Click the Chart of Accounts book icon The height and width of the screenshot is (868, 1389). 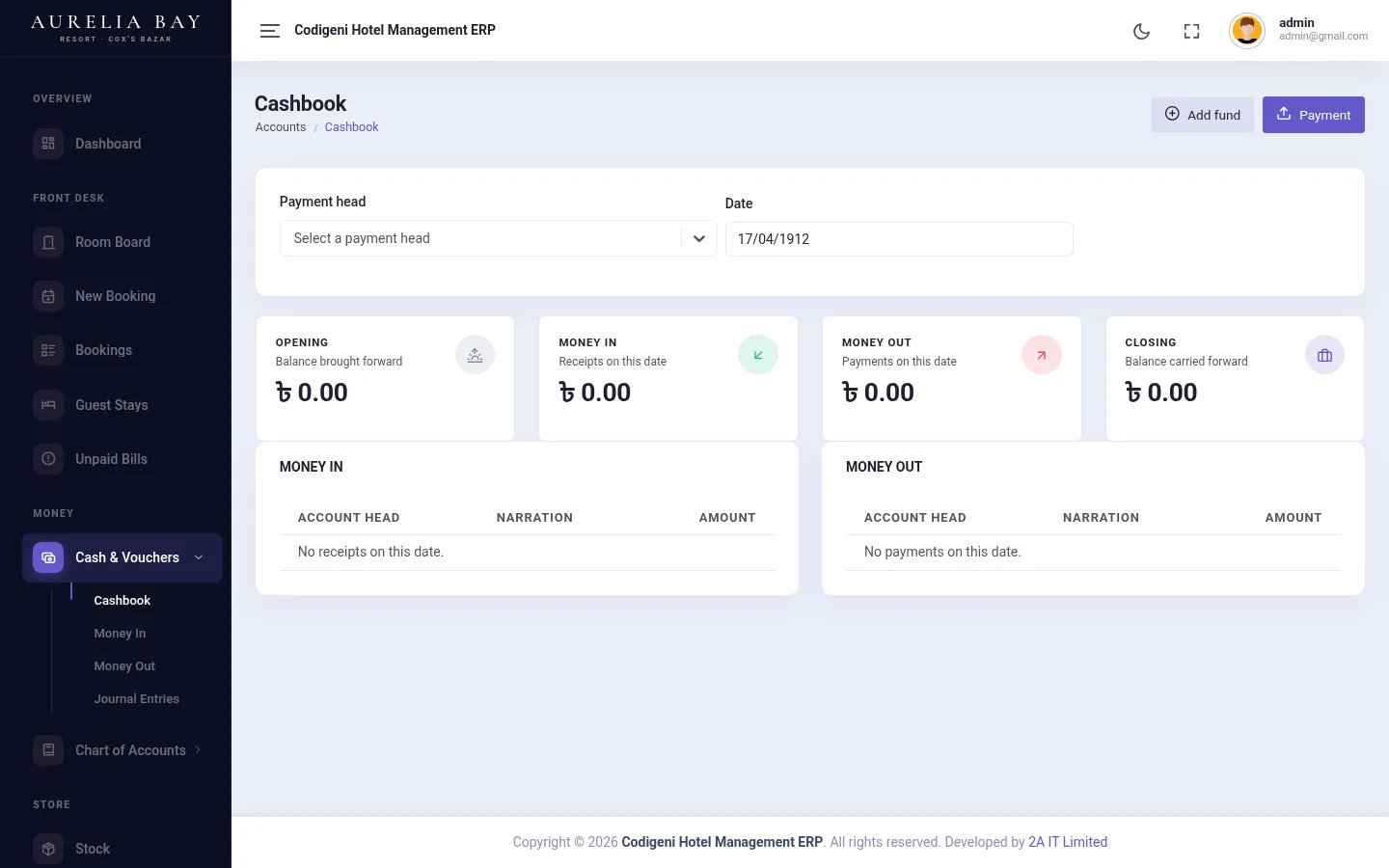pos(48,750)
